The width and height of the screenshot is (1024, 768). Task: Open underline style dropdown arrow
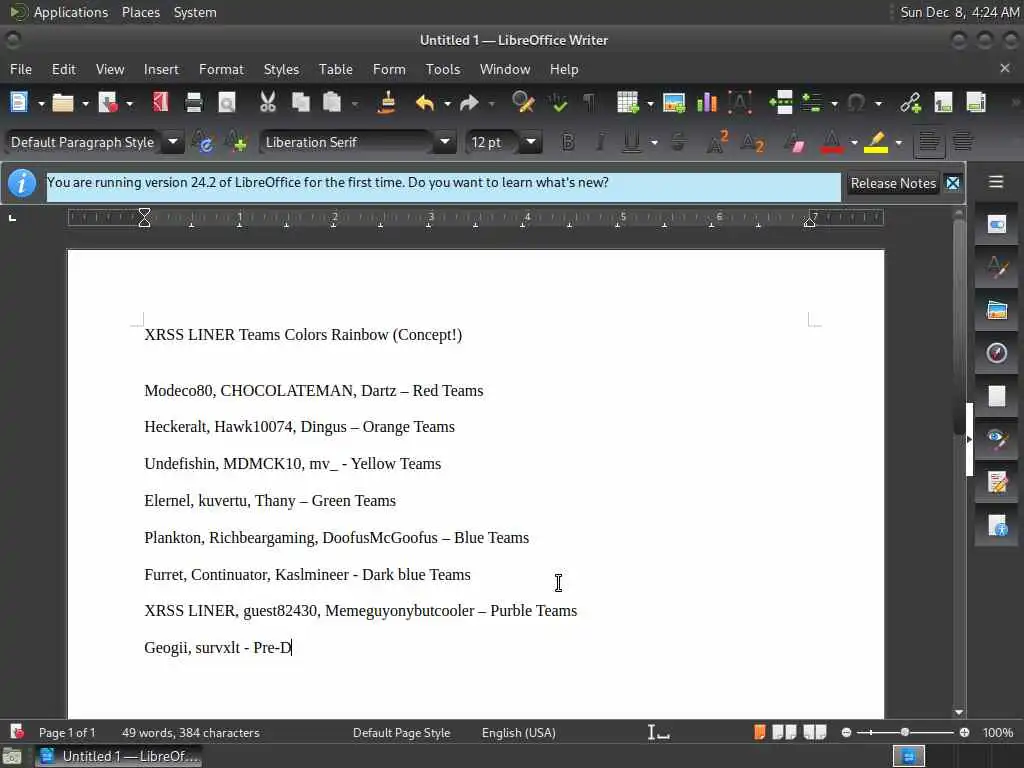pyautogui.click(x=654, y=142)
